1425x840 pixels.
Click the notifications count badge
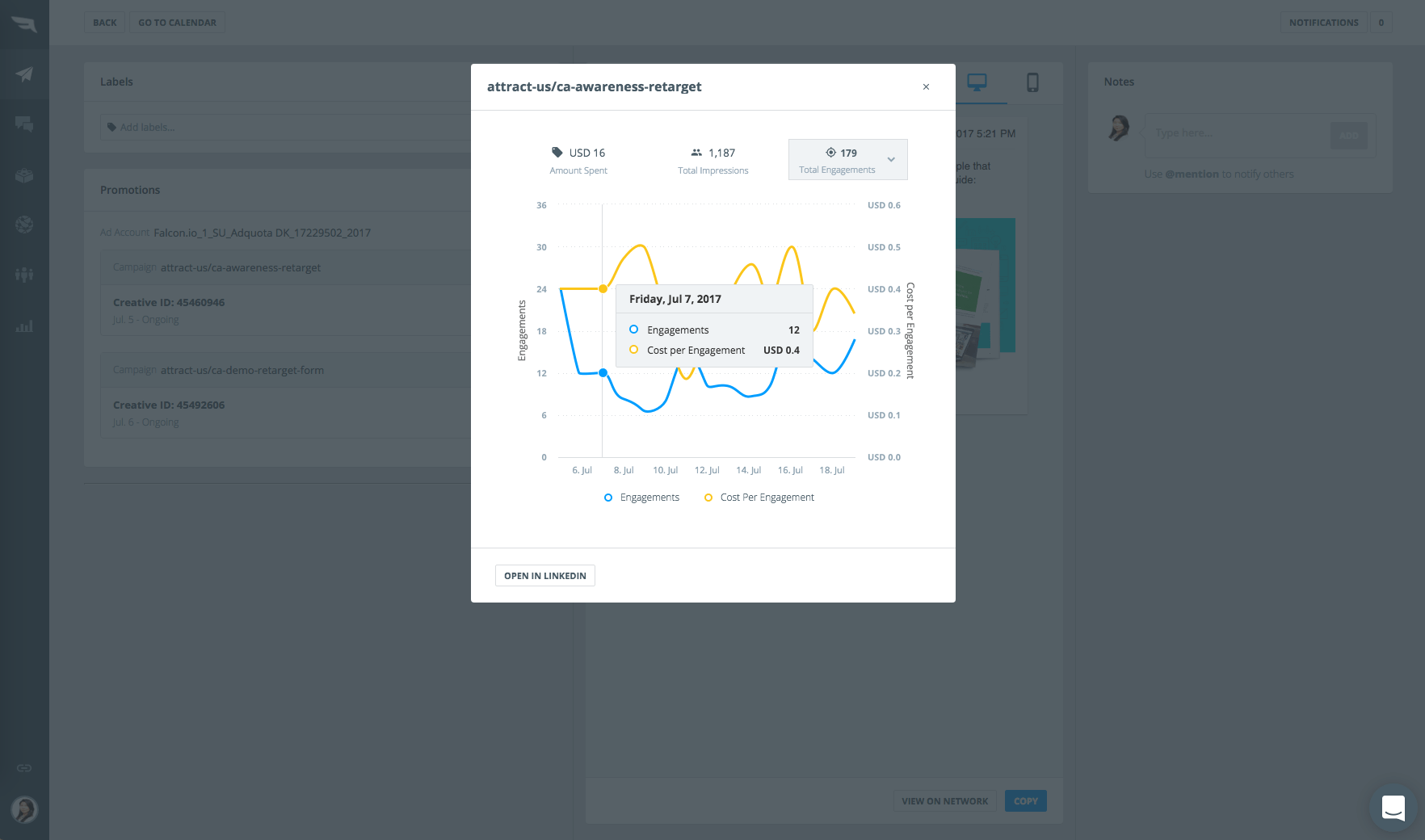(1381, 23)
